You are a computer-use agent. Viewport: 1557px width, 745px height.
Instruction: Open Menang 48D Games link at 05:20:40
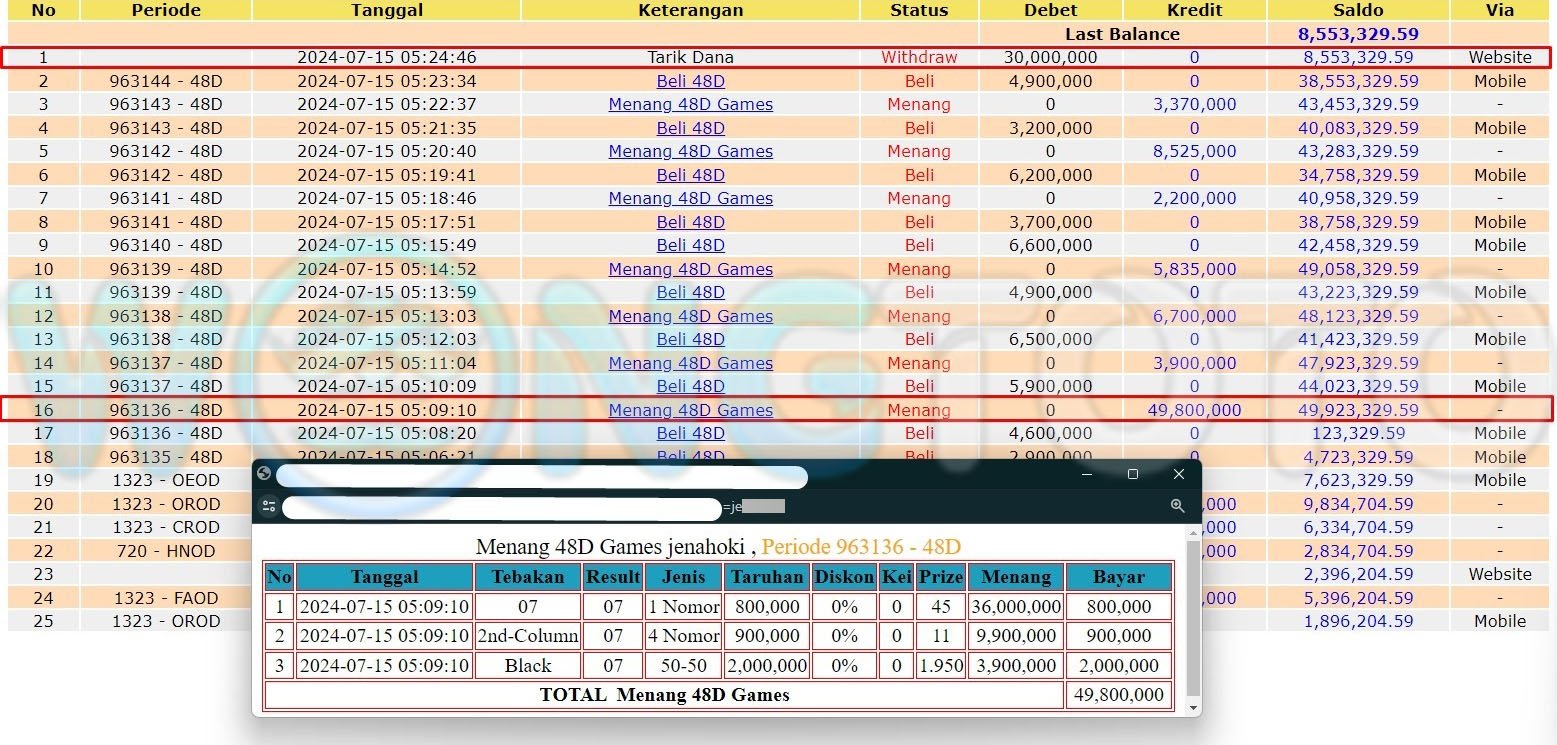(690, 151)
